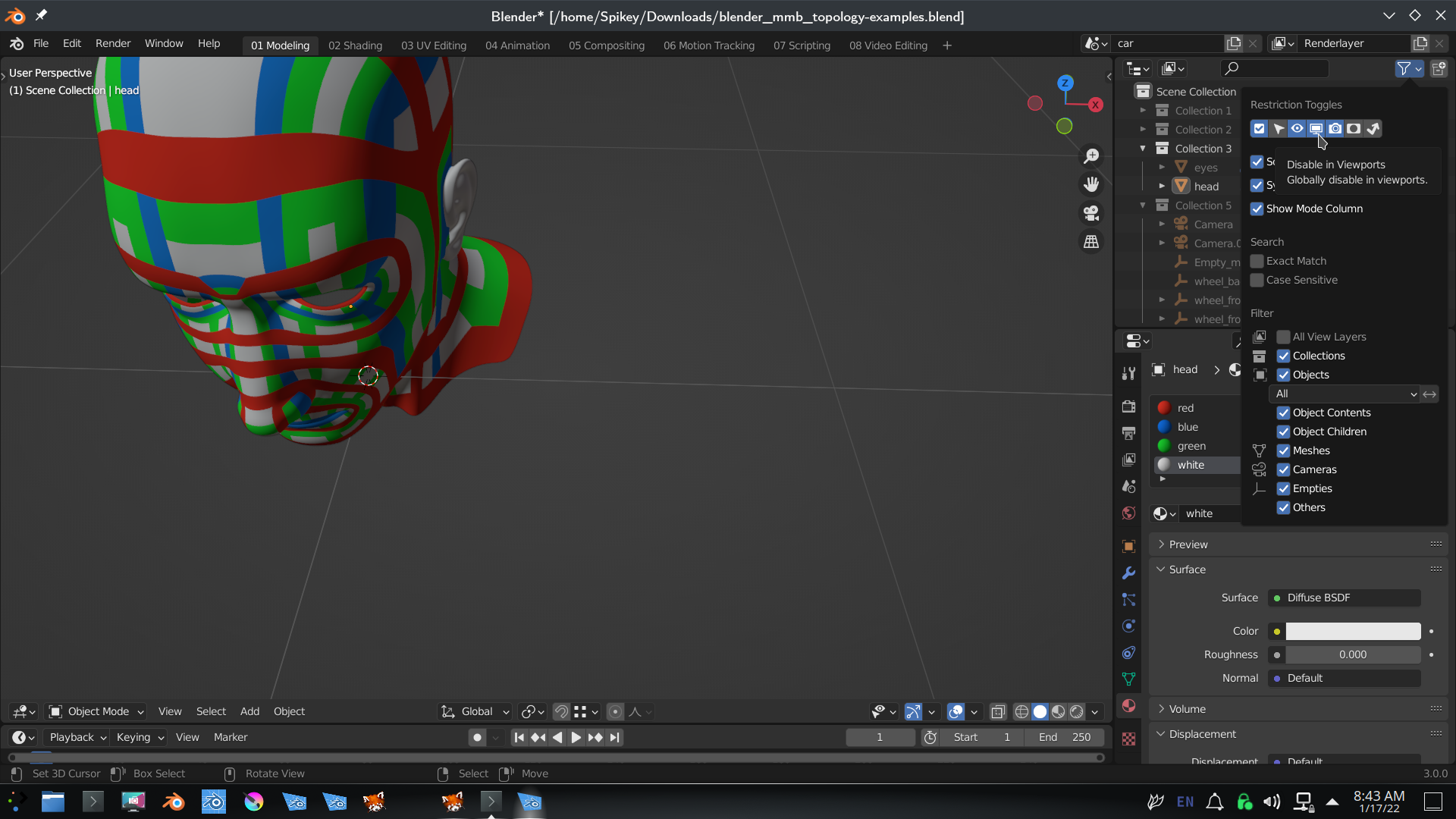The height and width of the screenshot is (819, 1456).
Task: Click the white Color swatch
Action: coord(1353,631)
